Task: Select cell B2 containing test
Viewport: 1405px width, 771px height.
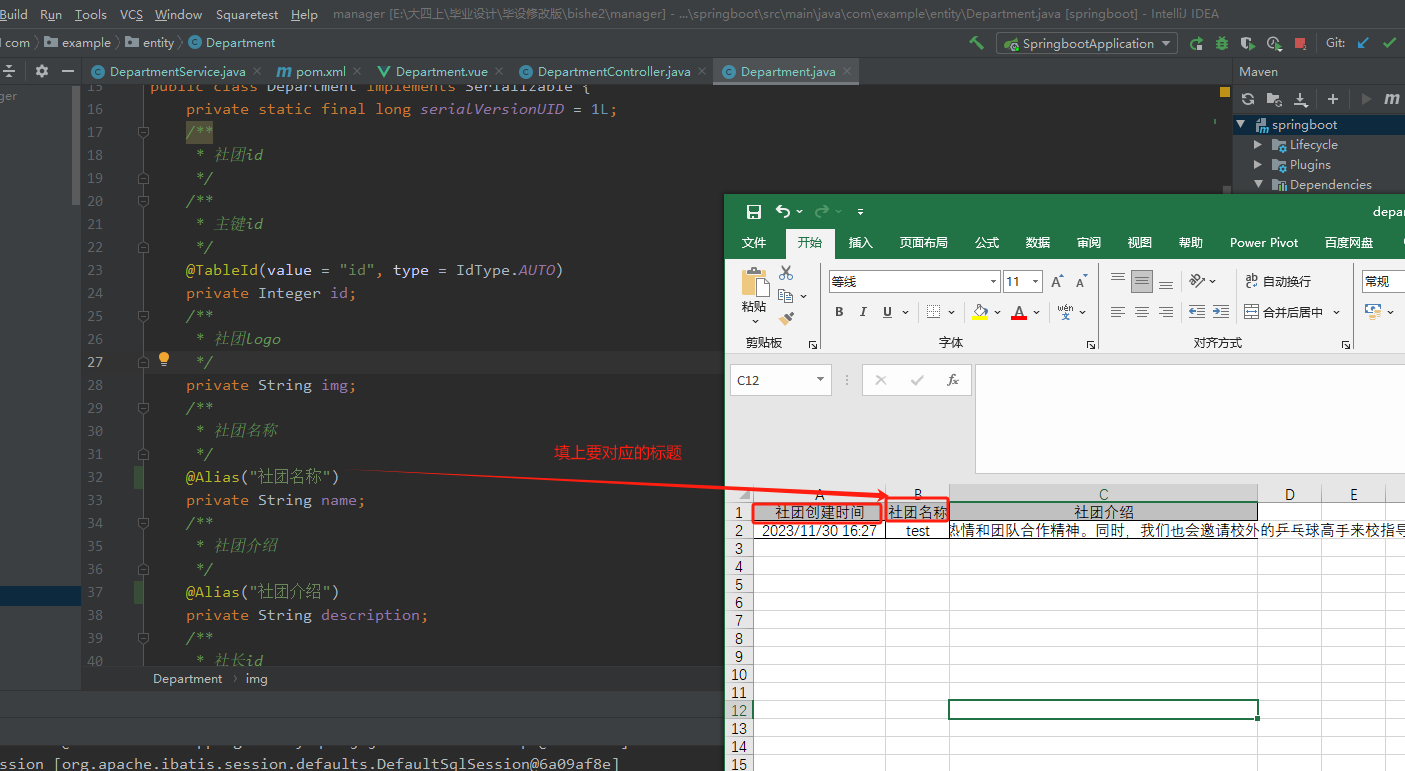Action: pyautogui.click(x=917, y=530)
